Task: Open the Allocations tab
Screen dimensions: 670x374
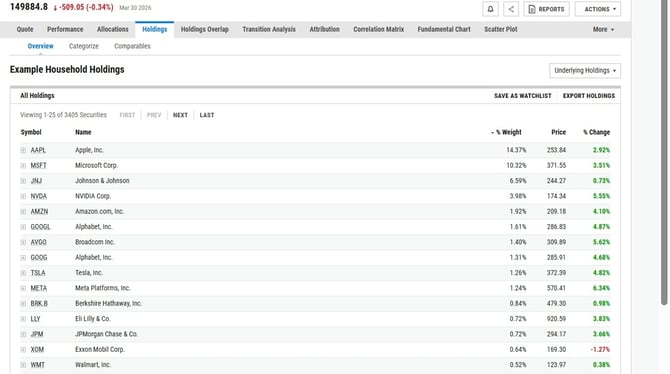Action: pos(112,29)
